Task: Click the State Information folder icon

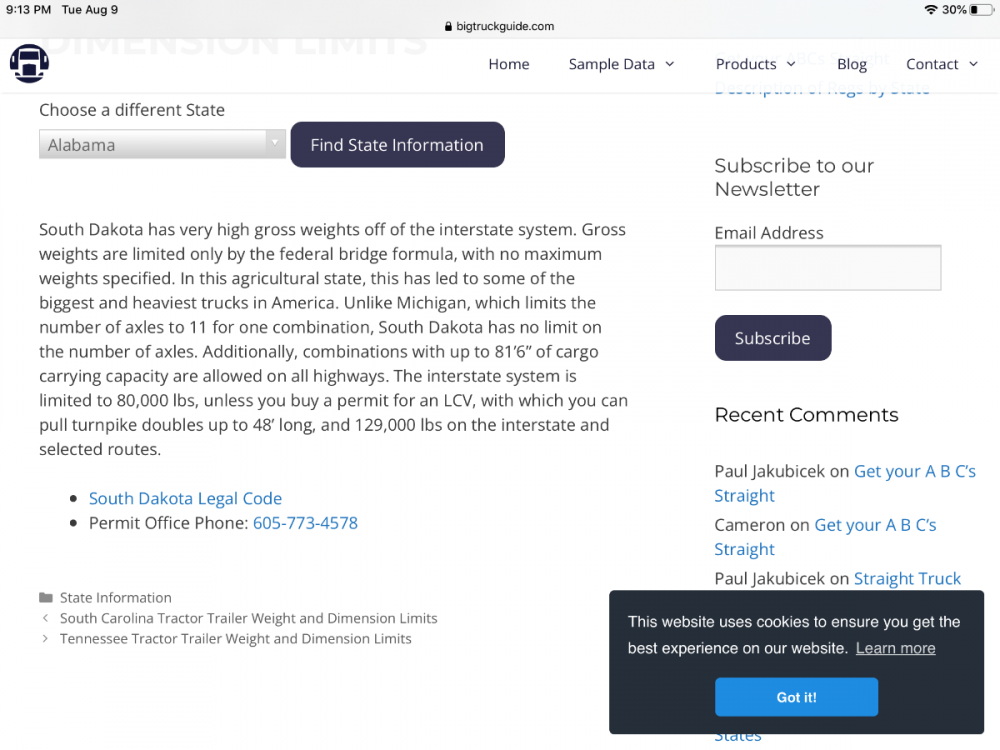Action: pyautogui.click(x=46, y=598)
